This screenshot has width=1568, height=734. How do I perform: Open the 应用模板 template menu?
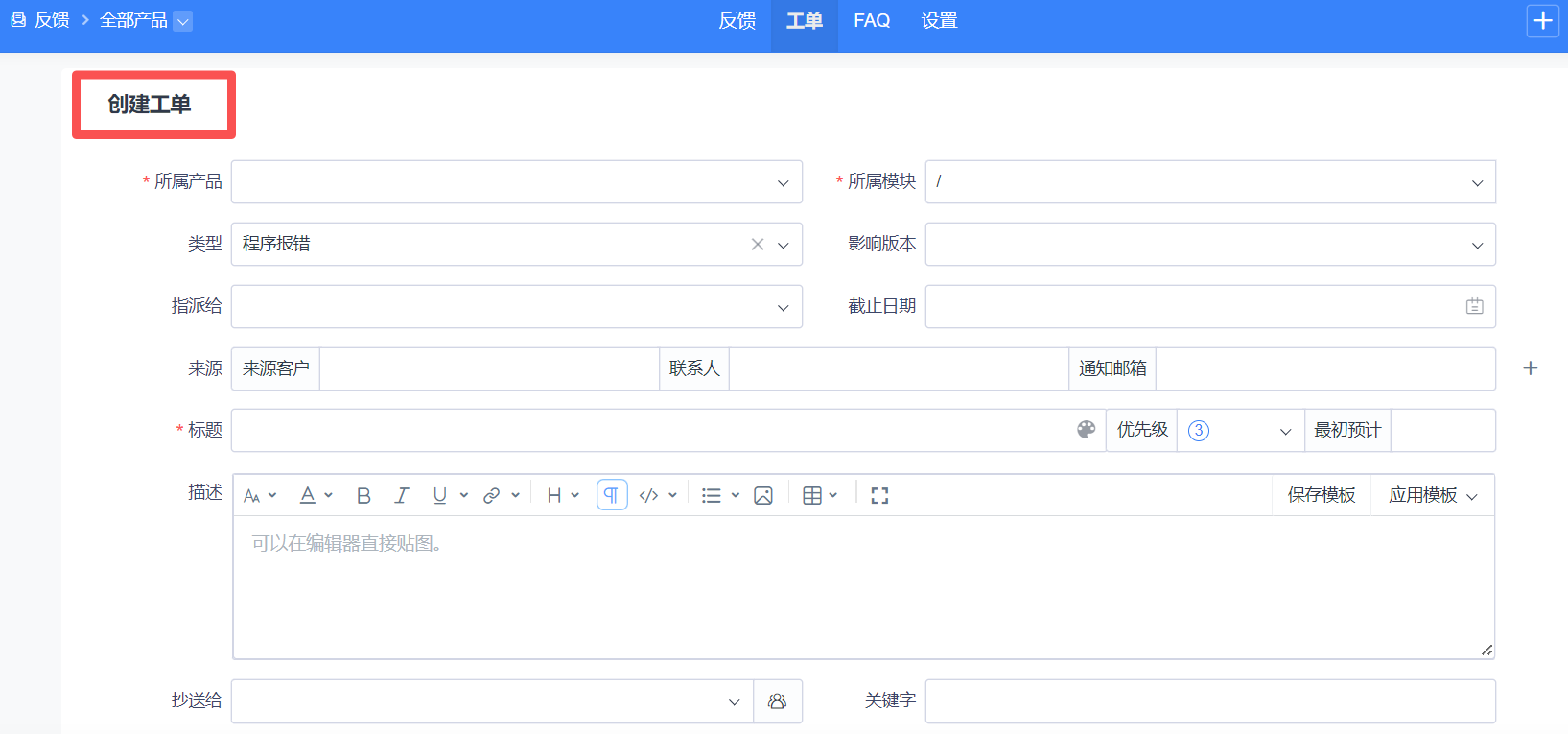(x=1433, y=495)
